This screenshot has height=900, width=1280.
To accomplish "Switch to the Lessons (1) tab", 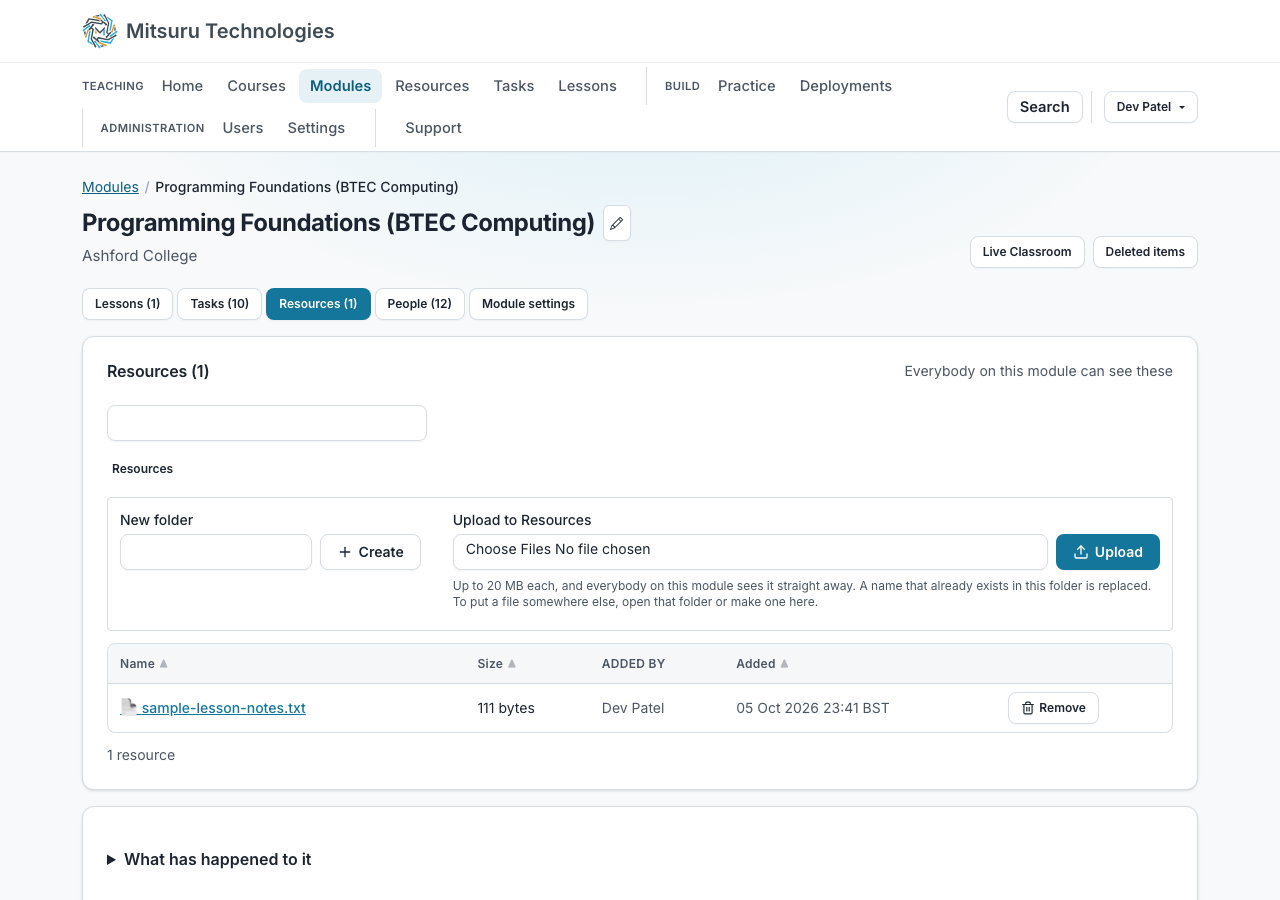I will coord(127,304).
